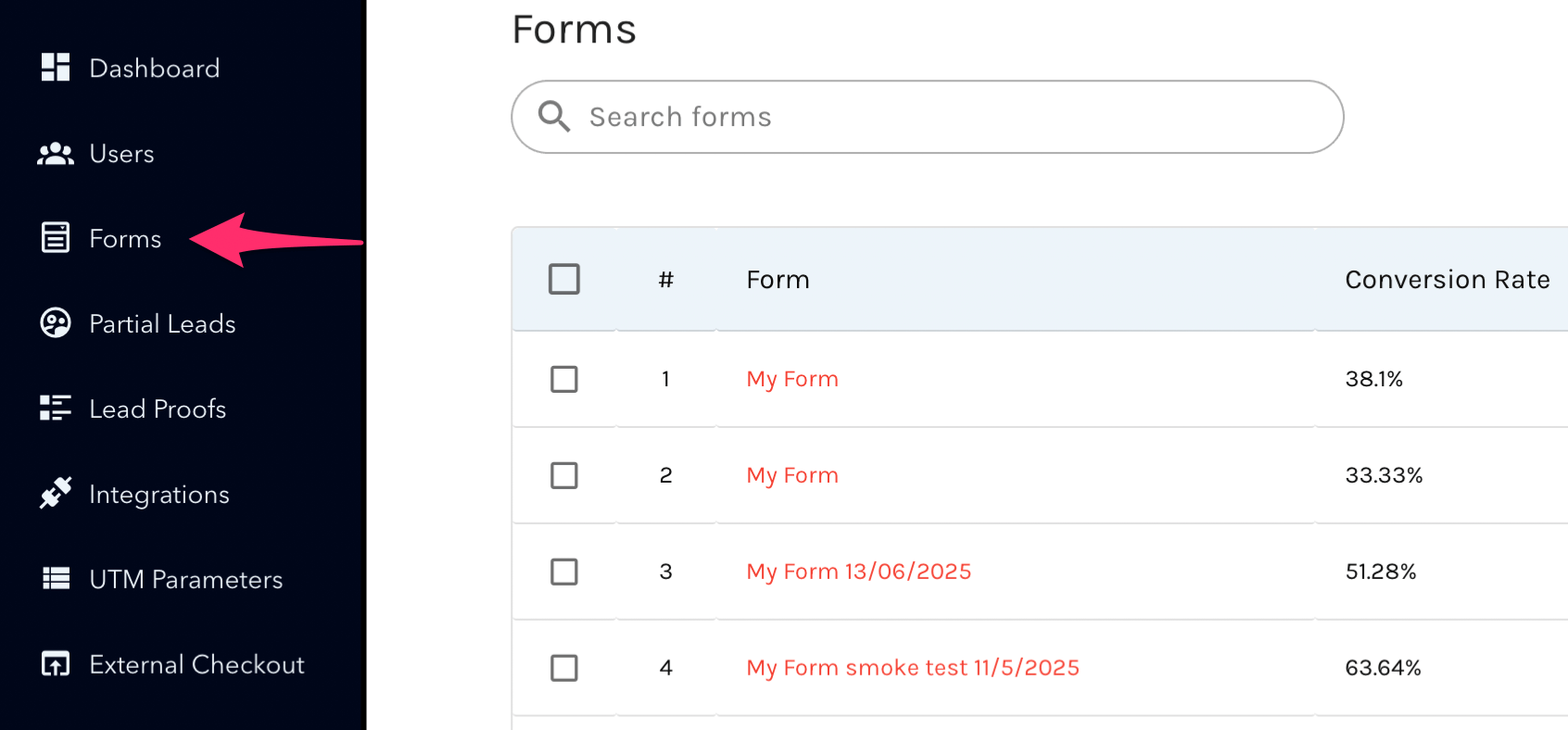Viewport: 1568px width, 730px height.
Task: Open the Partial Leads face icon
Action: point(56,322)
